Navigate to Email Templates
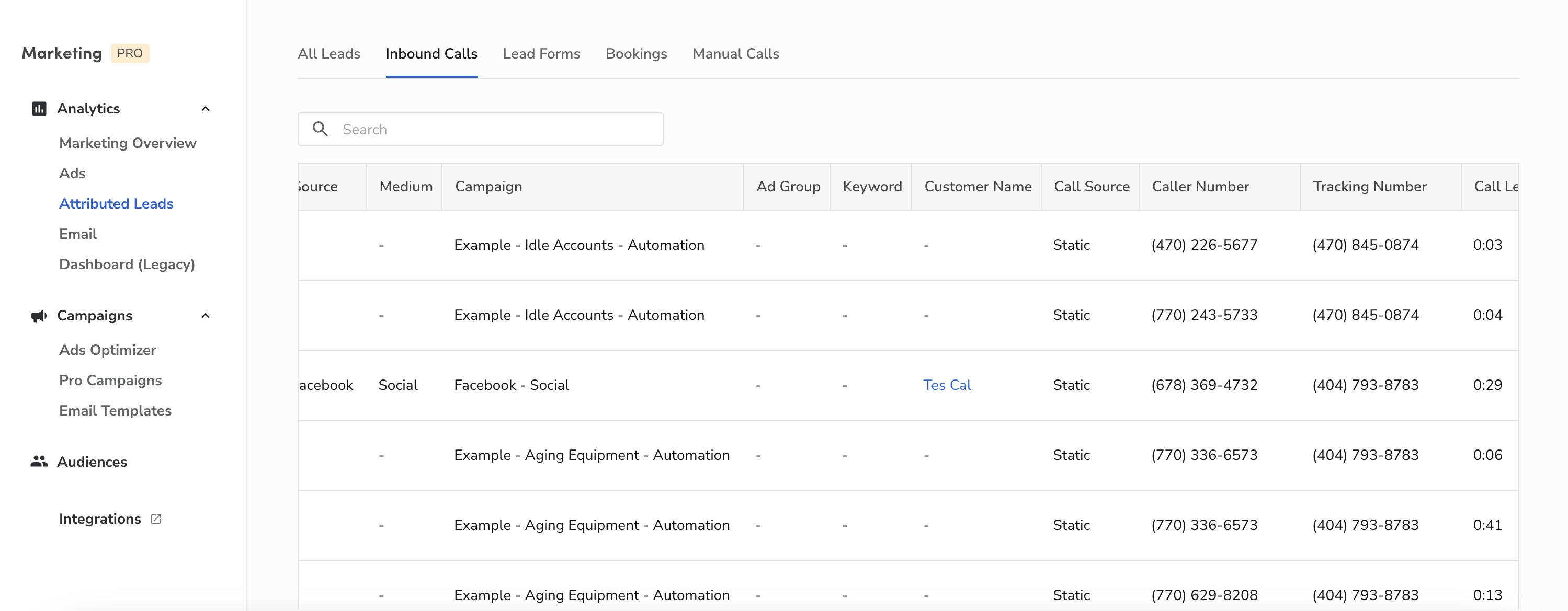Screen dimensions: 1568x611 click(x=115, y=410)
